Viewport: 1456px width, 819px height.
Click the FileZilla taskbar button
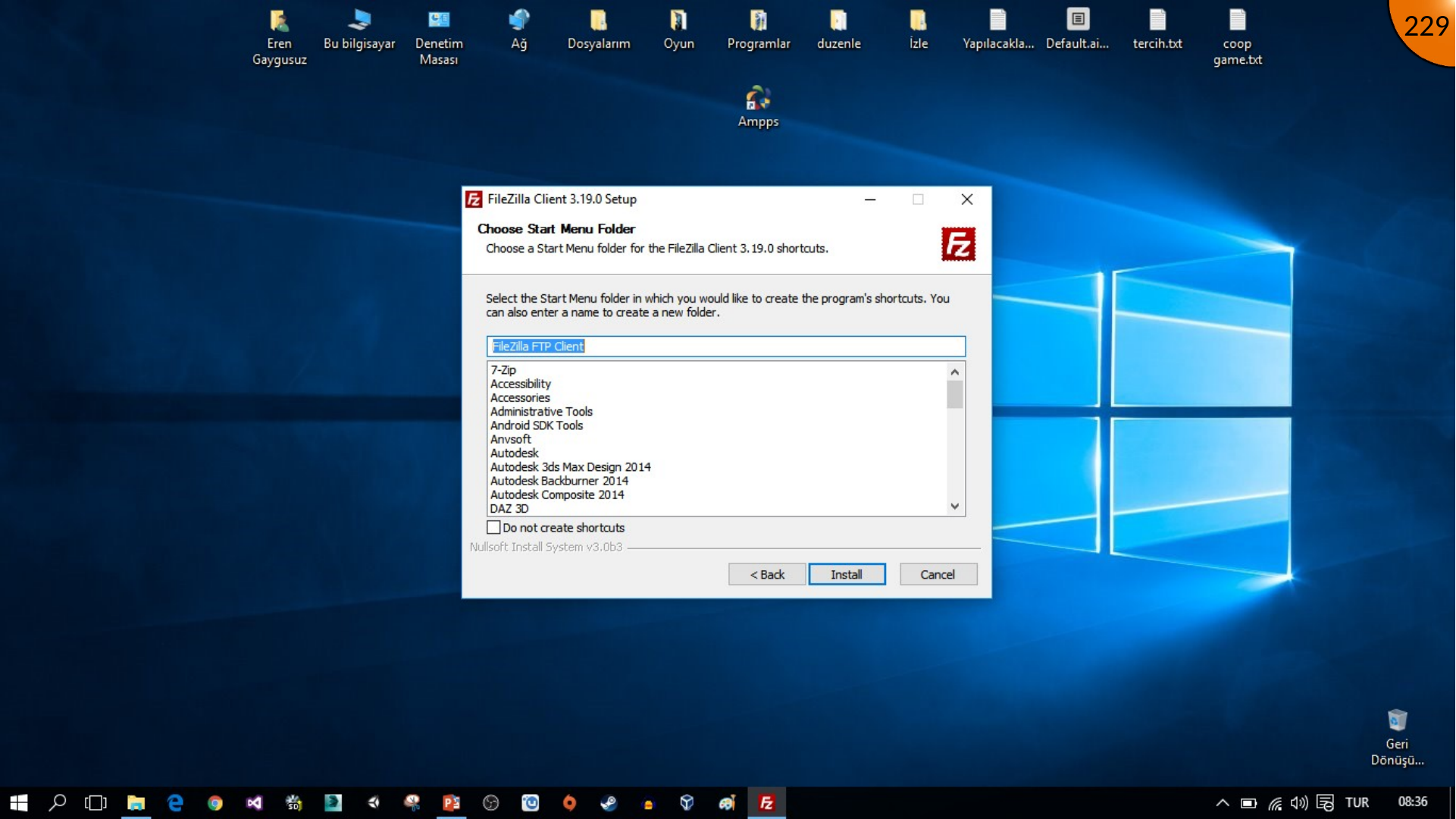767,802
